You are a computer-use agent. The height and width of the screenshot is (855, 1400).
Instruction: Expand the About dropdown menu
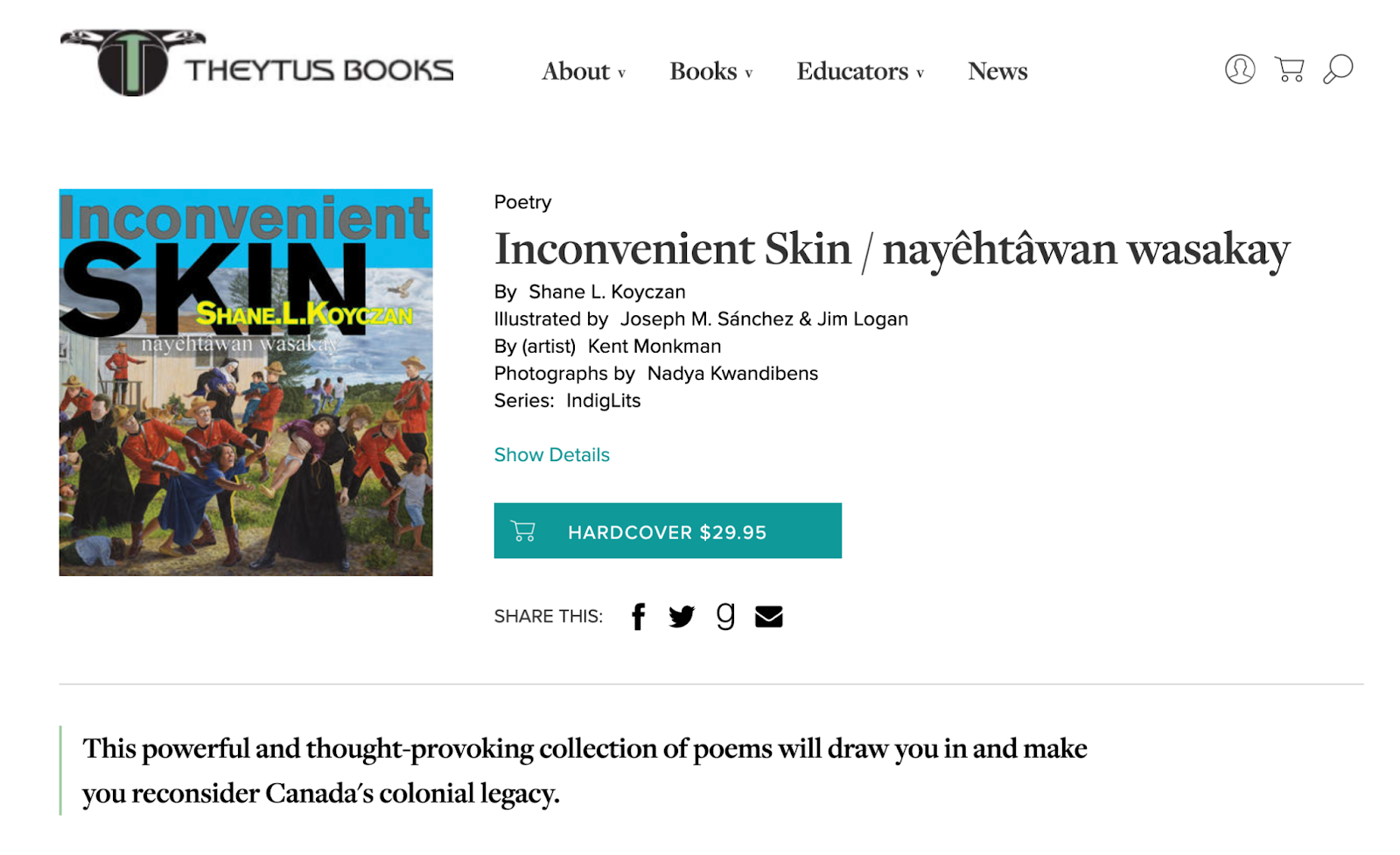(583, 72)
